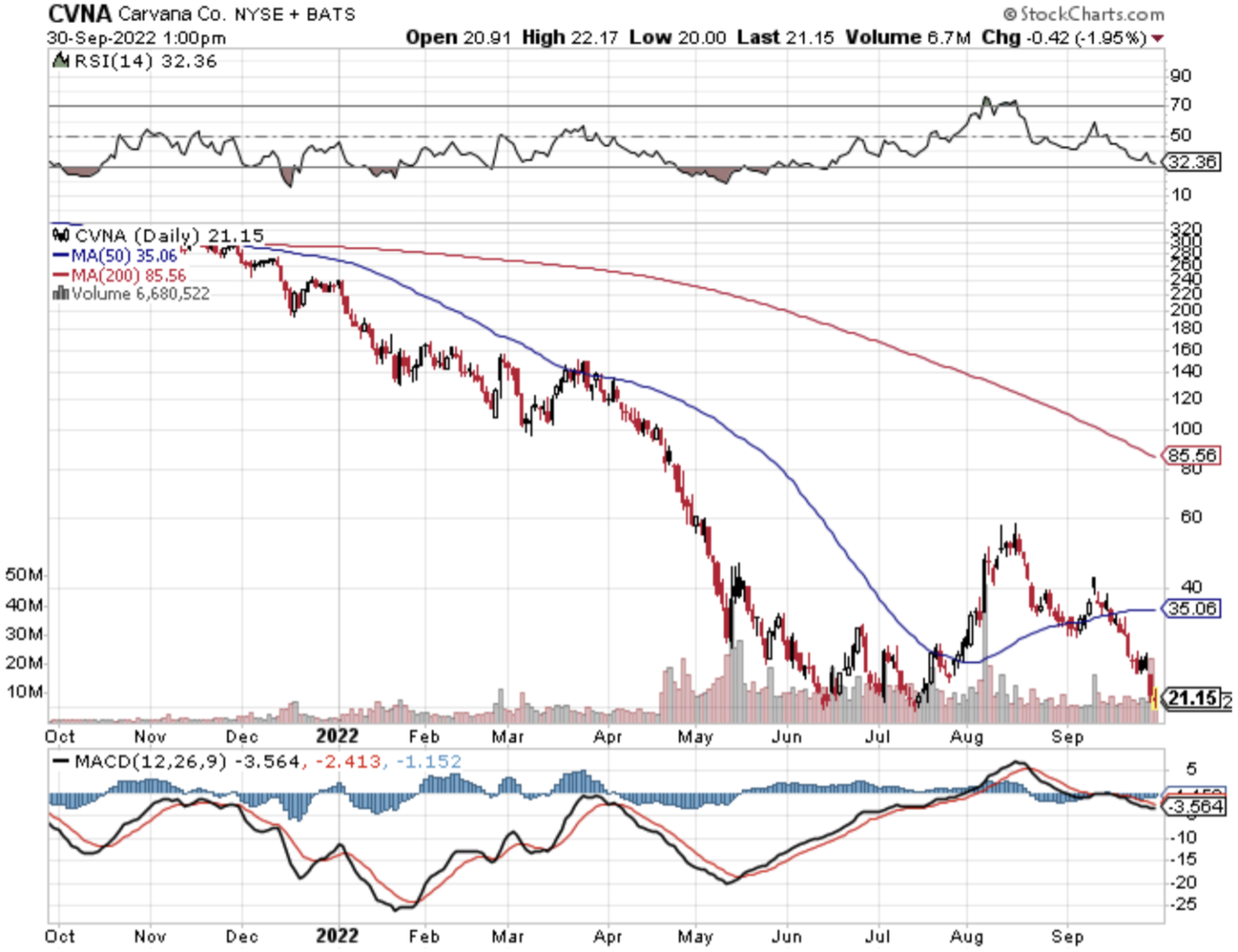This screenshot has height=952, width=1238.
Task: Click the red down arrow beside Chg
Action: tap(1158, 39)
